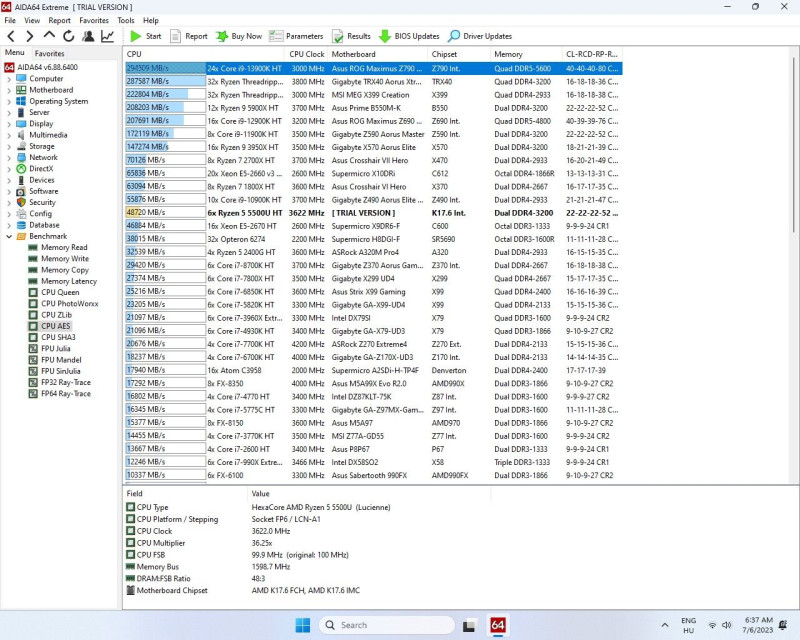
Task: Navigate up with the up arrow icon
Action: [x=49, y=35]
